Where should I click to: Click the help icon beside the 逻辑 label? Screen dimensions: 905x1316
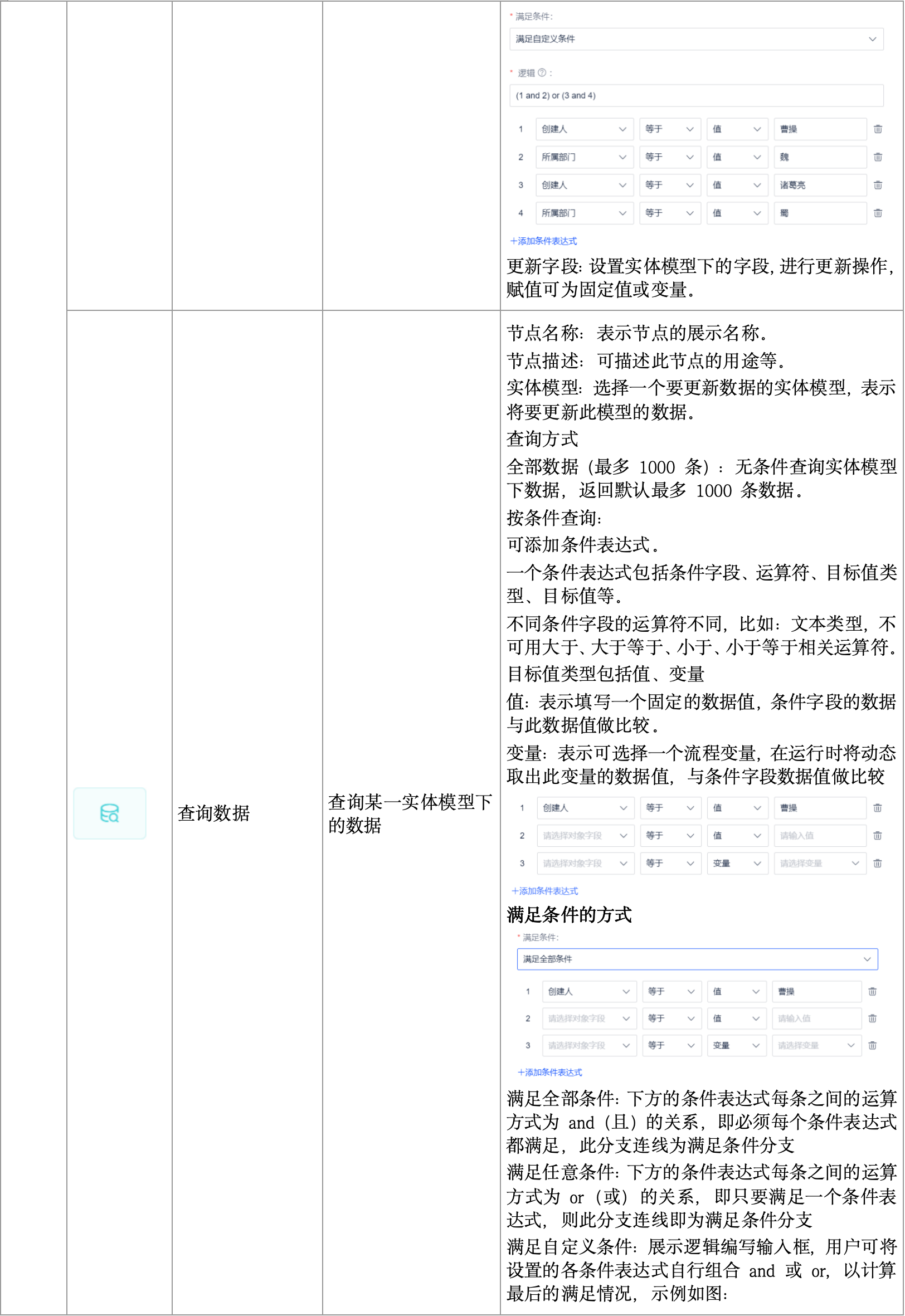pos(542,72)
